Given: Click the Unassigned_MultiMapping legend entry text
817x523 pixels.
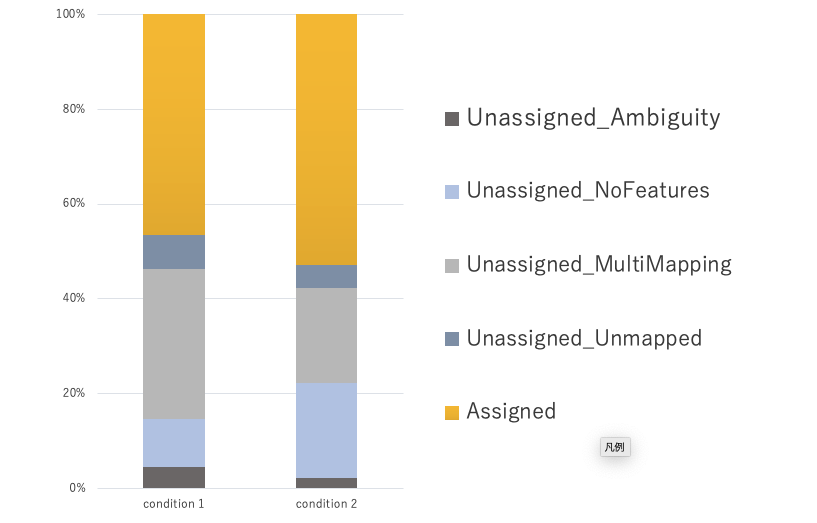Looking at the screenshot, I should pos(599,265).
